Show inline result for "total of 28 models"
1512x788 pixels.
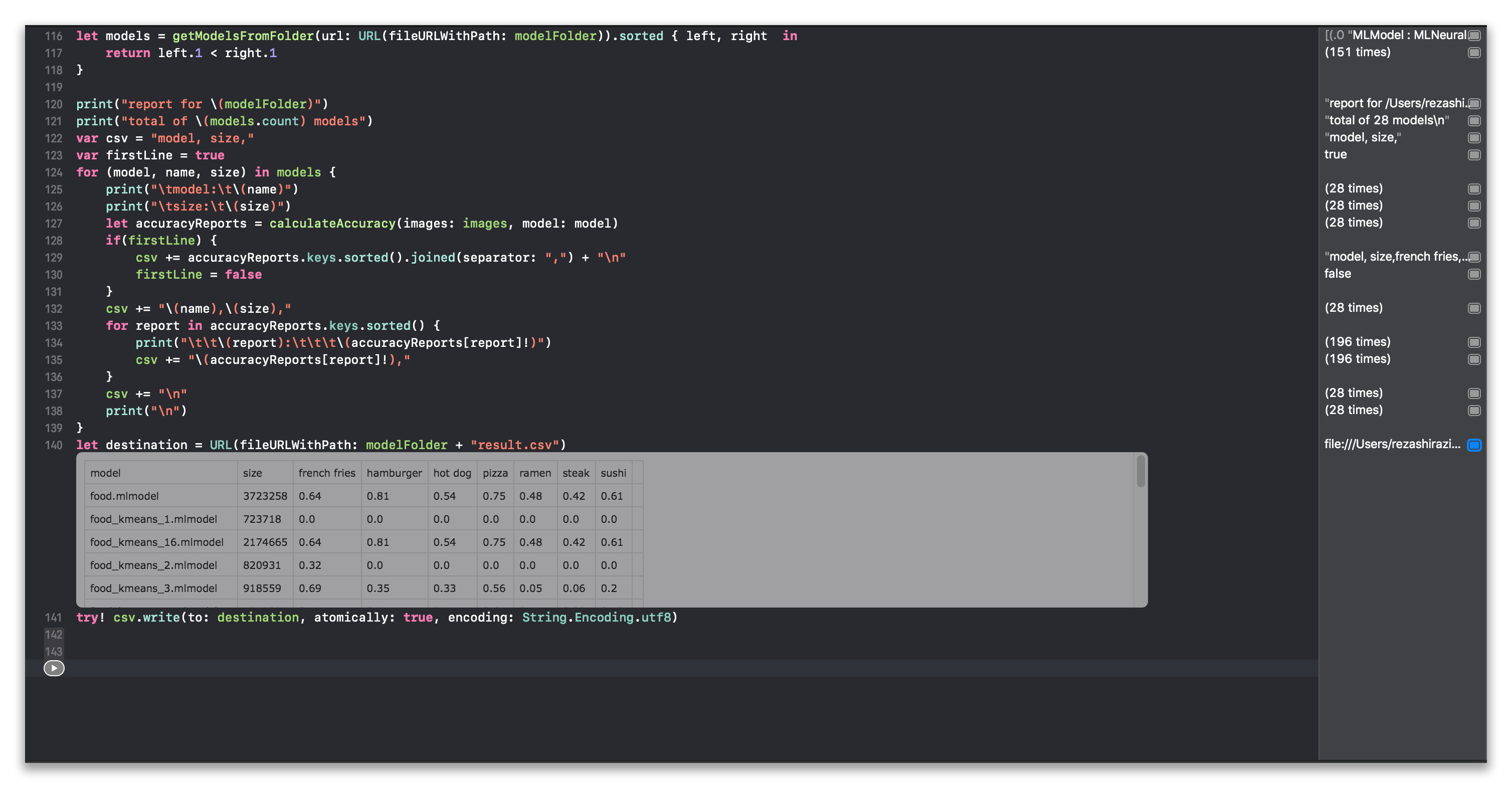click(1474, 121)
